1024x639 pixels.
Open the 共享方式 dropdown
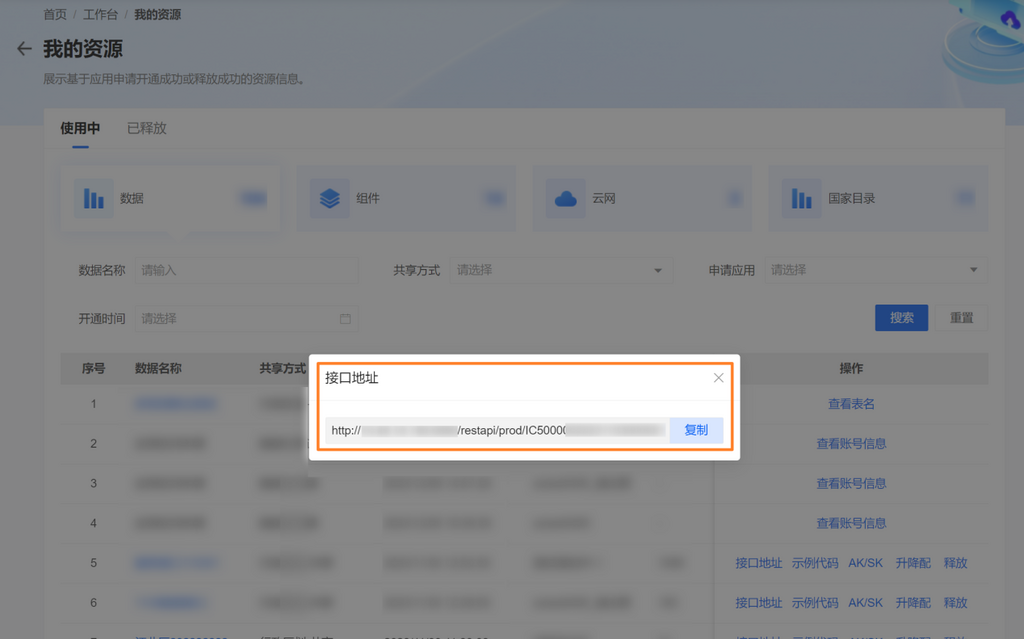click(561, 270)
